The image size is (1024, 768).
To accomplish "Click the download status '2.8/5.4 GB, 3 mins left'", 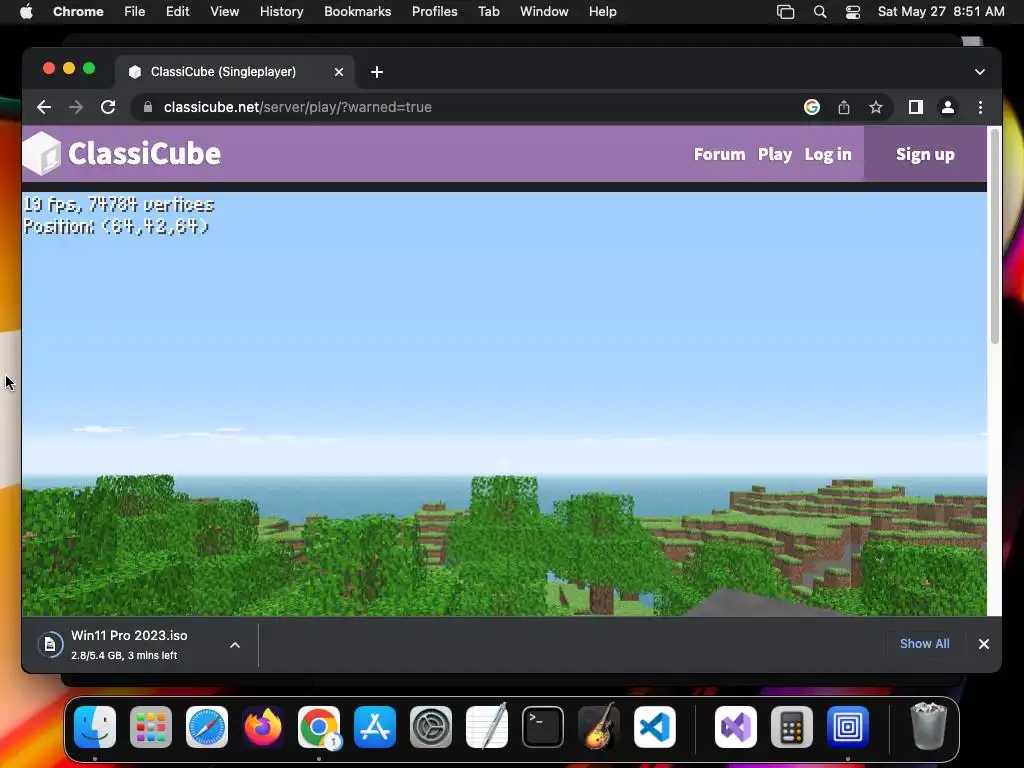I will [124, 655].
